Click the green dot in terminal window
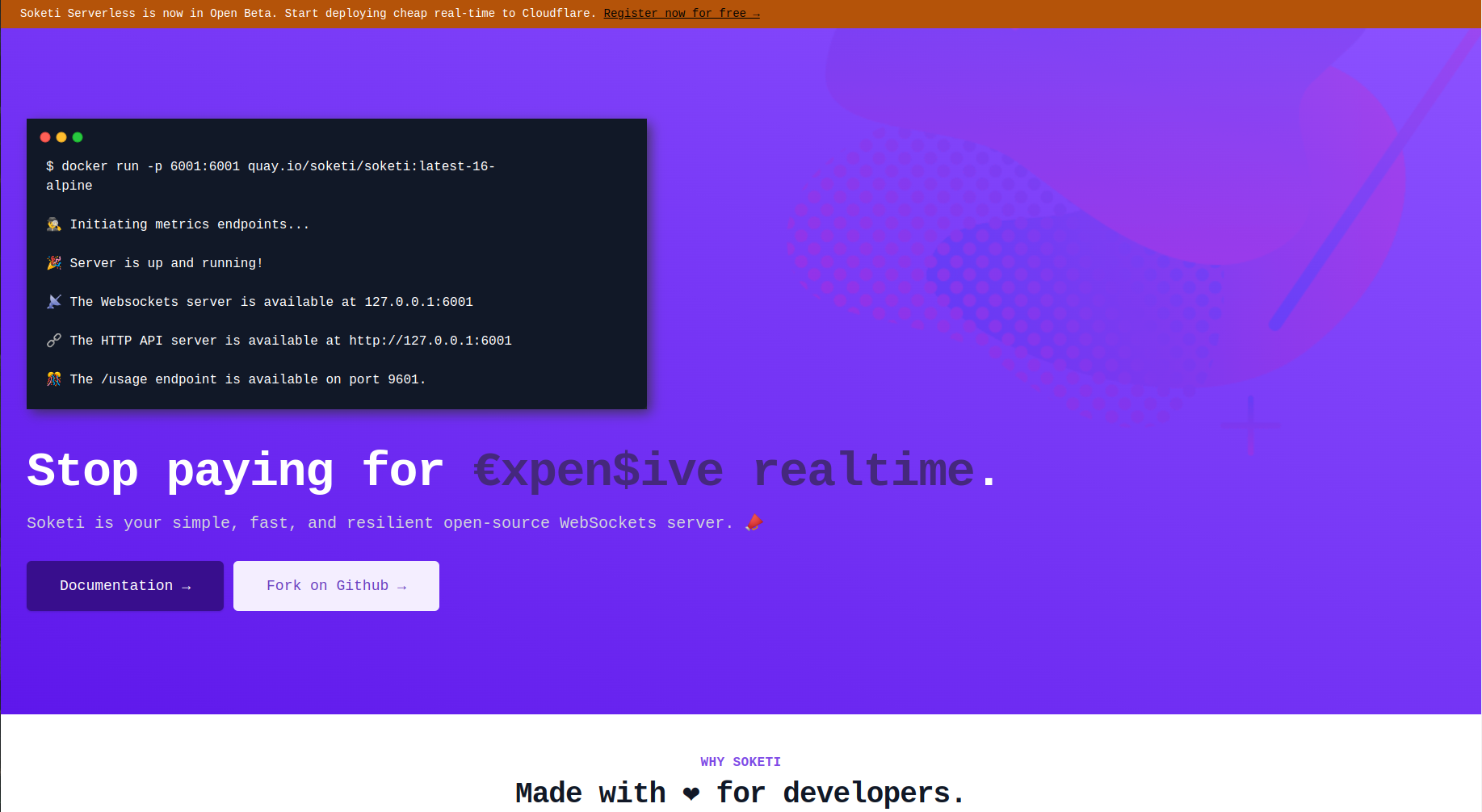Screen dimensions: 1482x812 coord(78,137)
